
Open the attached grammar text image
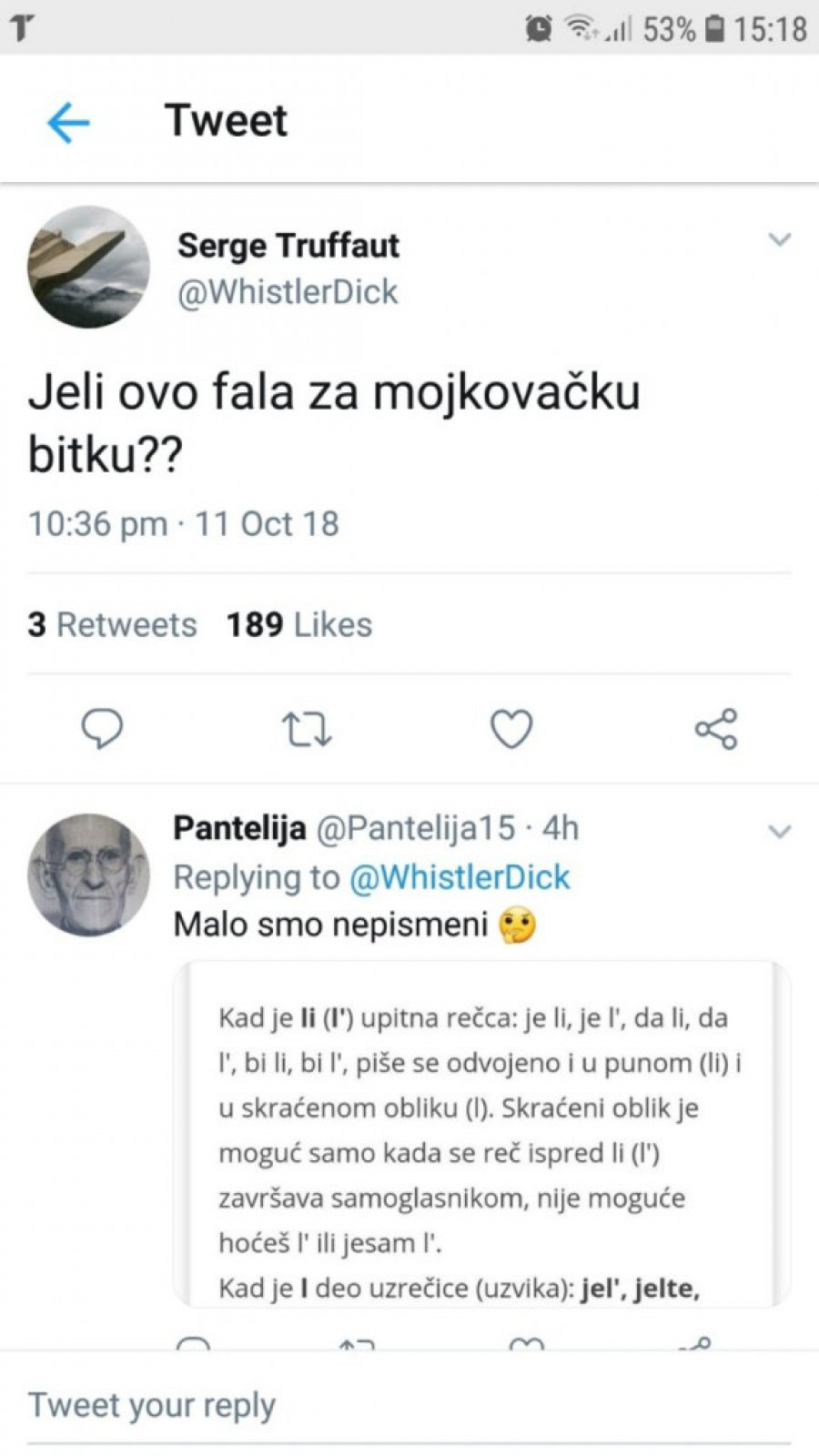coord(480,1133)
